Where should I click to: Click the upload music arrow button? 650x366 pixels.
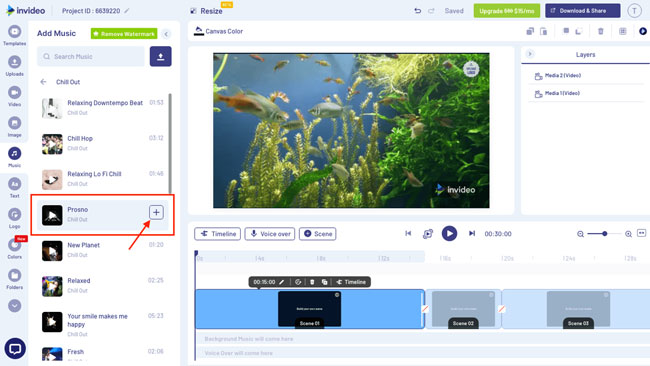160,56
